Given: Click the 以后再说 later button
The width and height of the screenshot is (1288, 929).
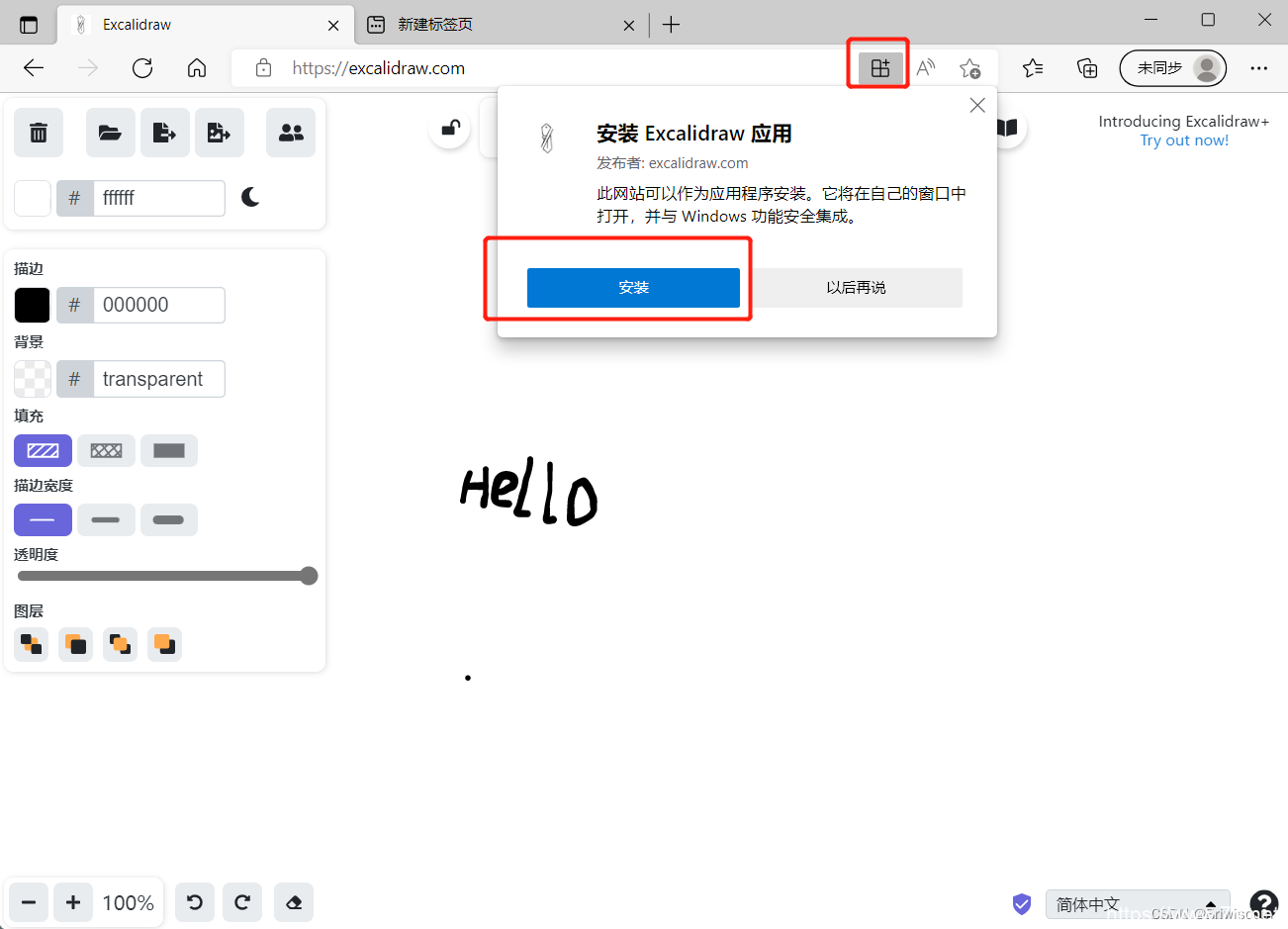Looking at the screenshot, I should tap(856, 288).
